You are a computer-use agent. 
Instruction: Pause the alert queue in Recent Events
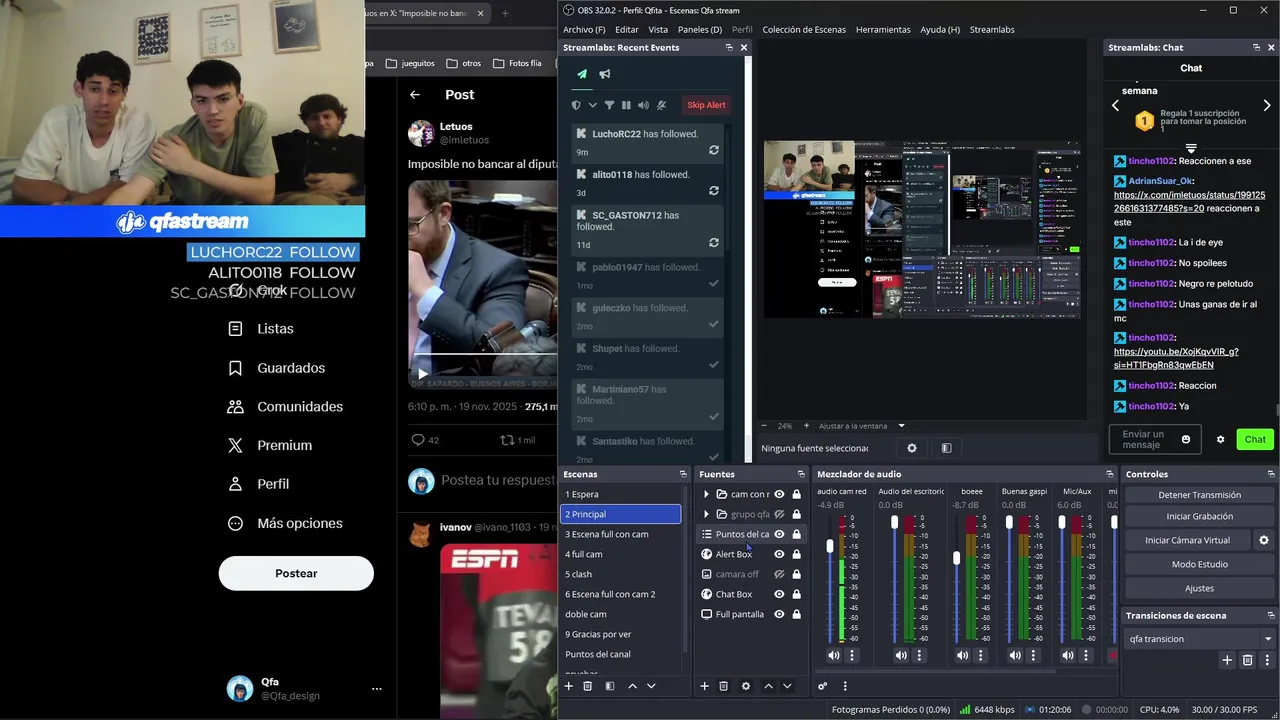pos(626,105)
